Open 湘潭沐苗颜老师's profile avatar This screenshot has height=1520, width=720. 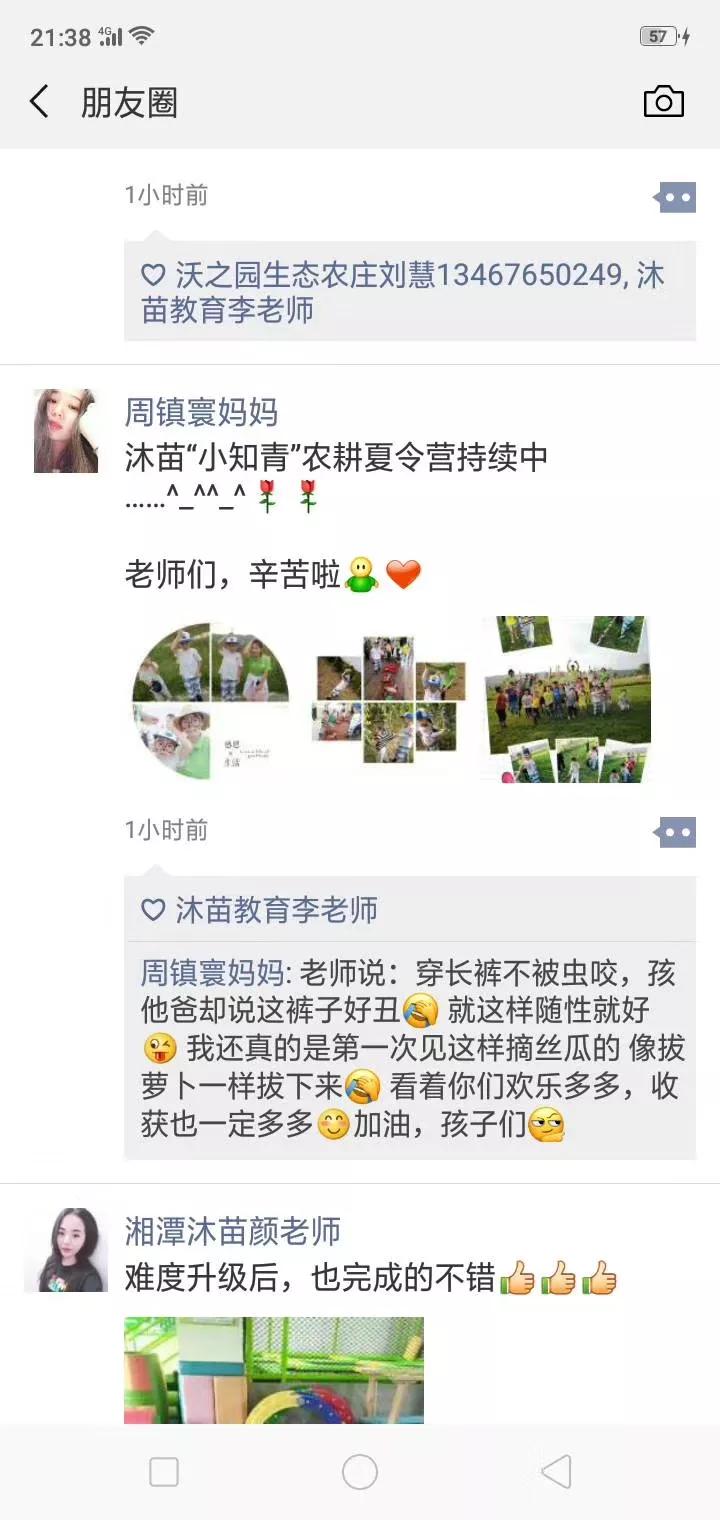pyautogui.click(x=66, y=1250)
